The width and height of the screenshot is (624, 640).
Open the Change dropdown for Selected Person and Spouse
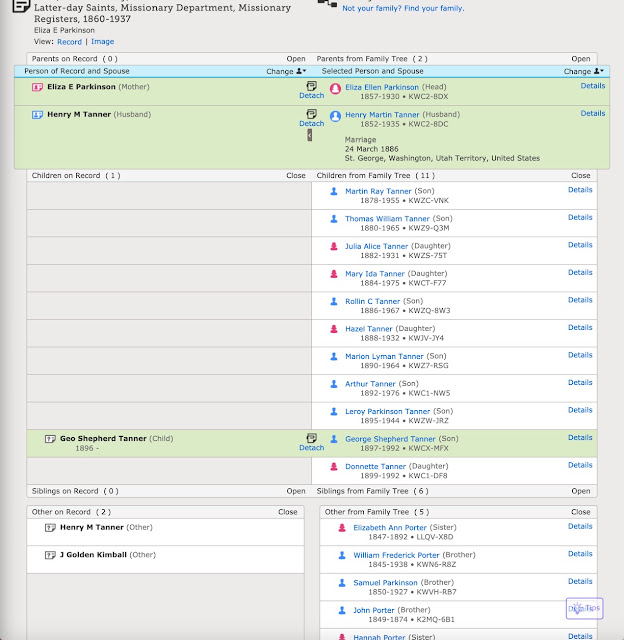click(584, 71)
